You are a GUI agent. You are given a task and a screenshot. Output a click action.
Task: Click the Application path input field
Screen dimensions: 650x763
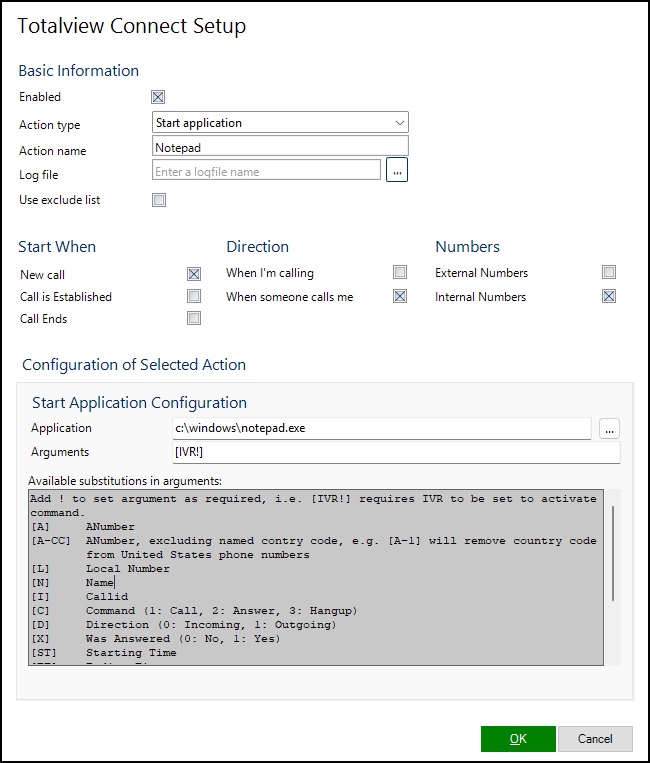382,428
